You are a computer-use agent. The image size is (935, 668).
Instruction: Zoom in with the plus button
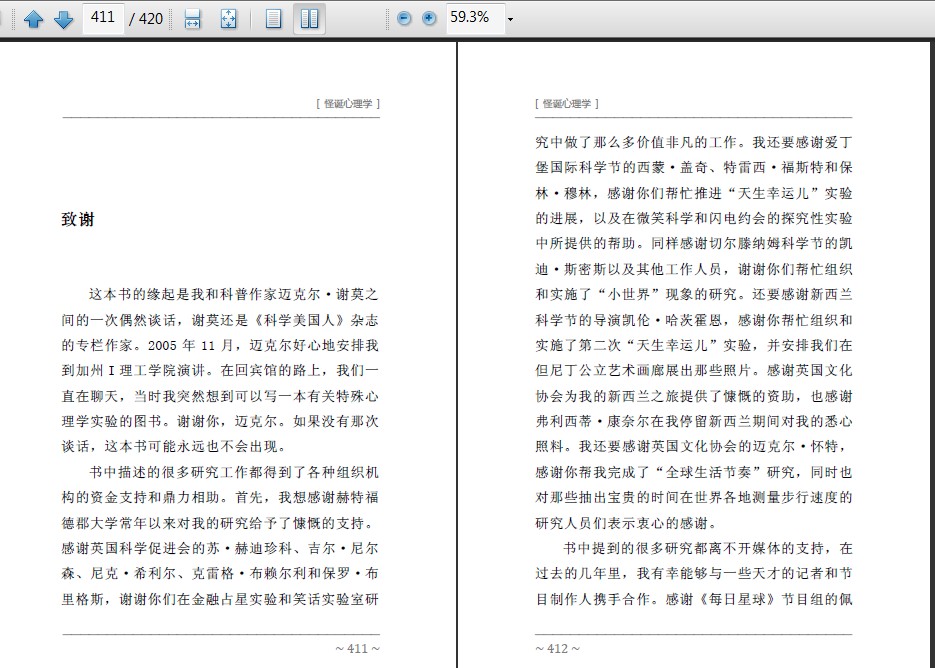[x=429, y=18]
